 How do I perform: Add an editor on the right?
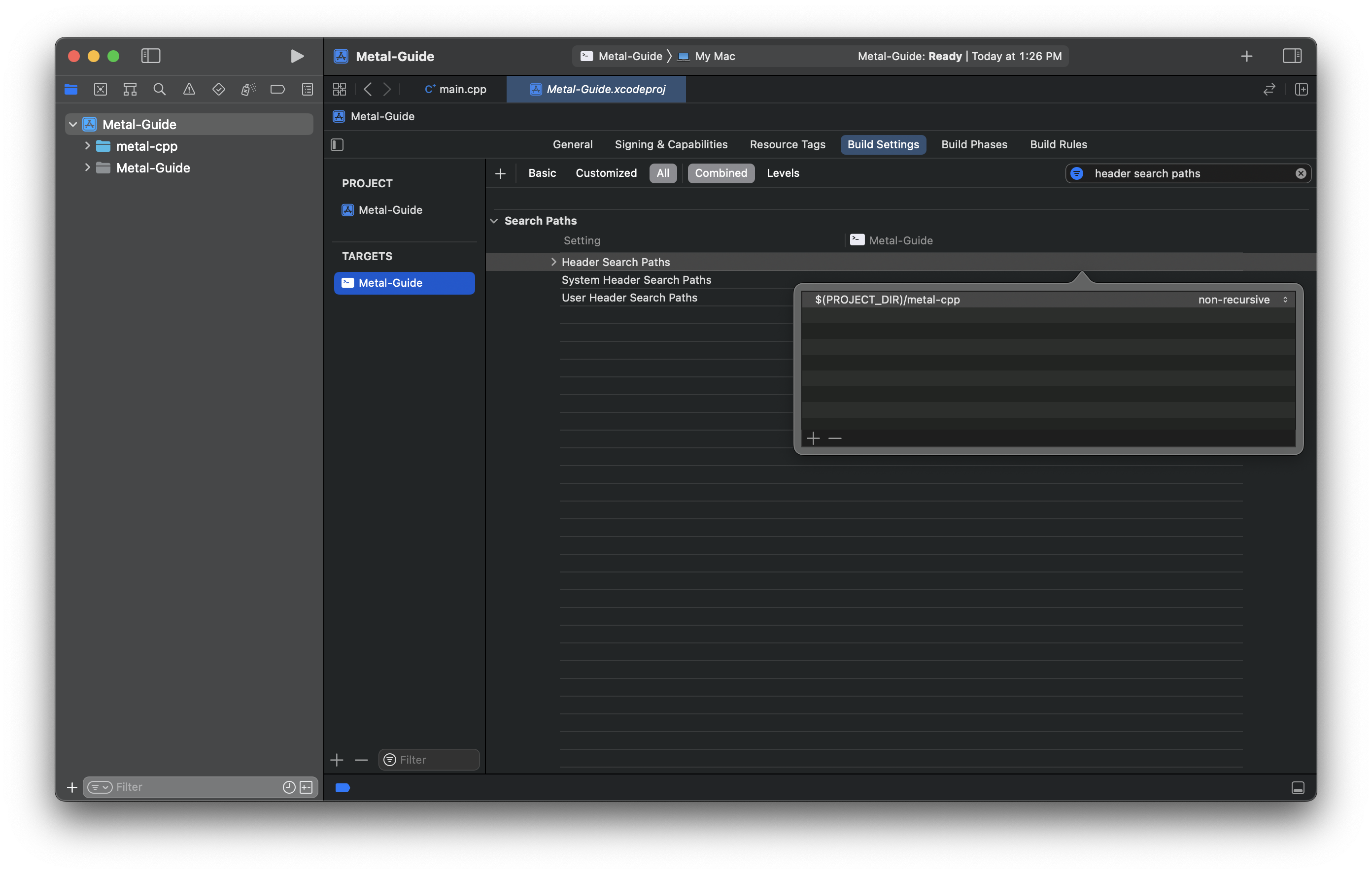click(x=1302, y=89)
